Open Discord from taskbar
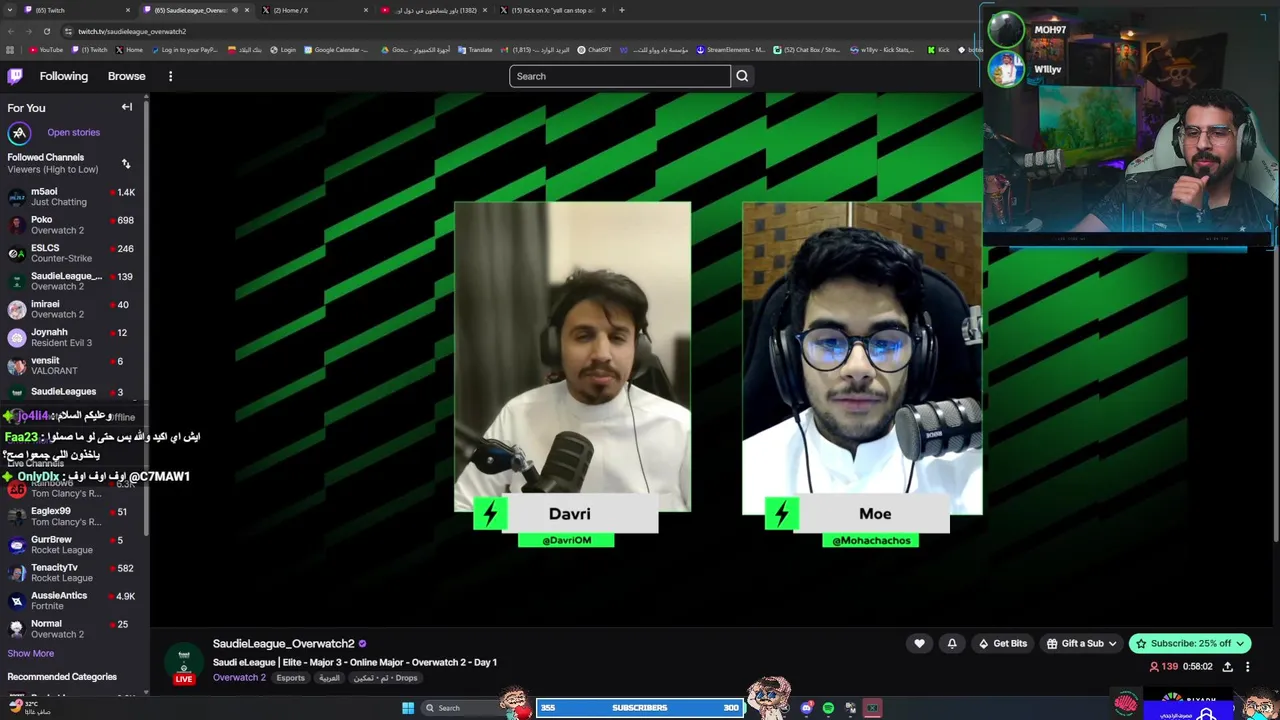1280x720 pixels. (x=807, y=708)
